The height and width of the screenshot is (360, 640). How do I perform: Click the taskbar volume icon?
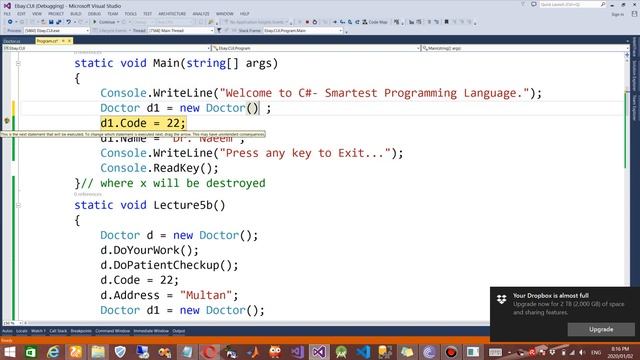coord(582,352)
